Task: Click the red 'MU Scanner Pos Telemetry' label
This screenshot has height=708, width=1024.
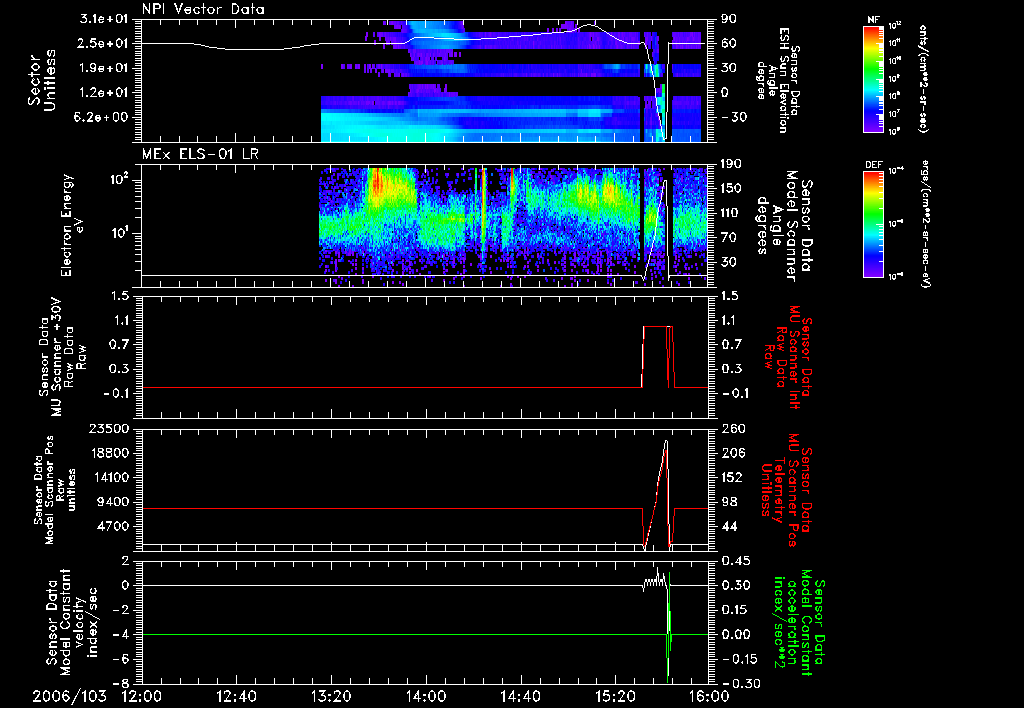Action: pyautogui.click(x=786, y=490)
